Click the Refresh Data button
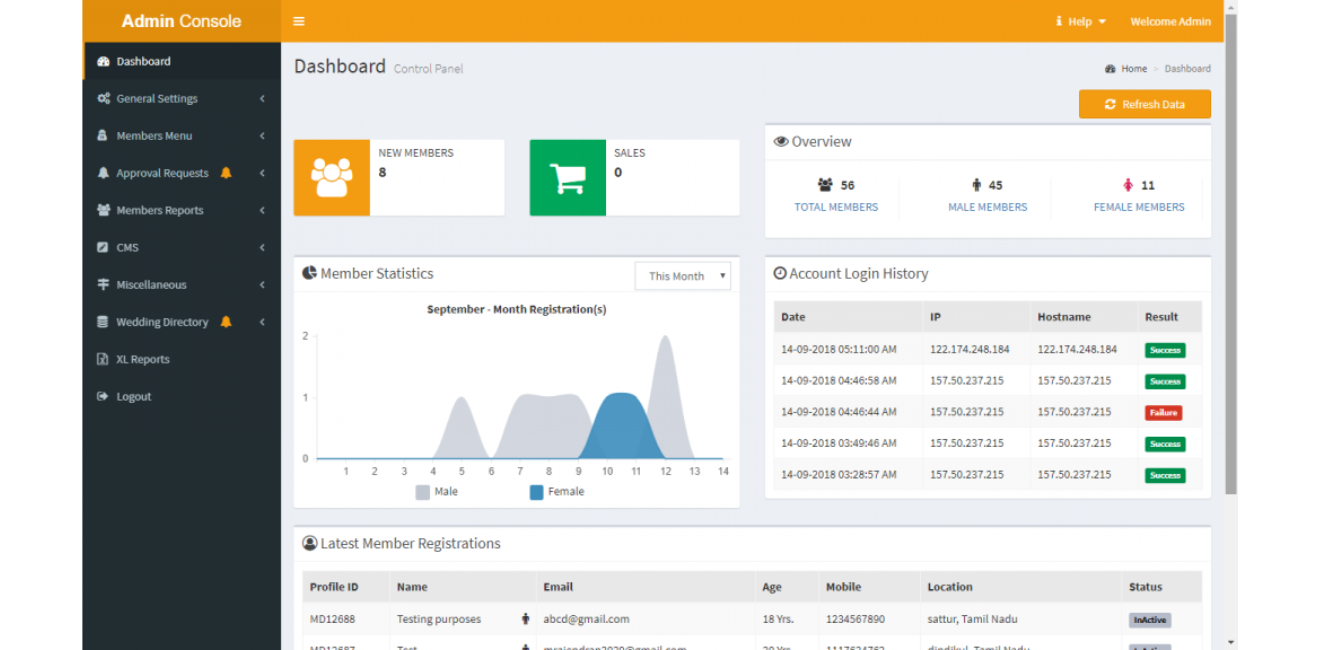The width and height of the screenshot is (1320, 650). click(x=1144, y=104)
